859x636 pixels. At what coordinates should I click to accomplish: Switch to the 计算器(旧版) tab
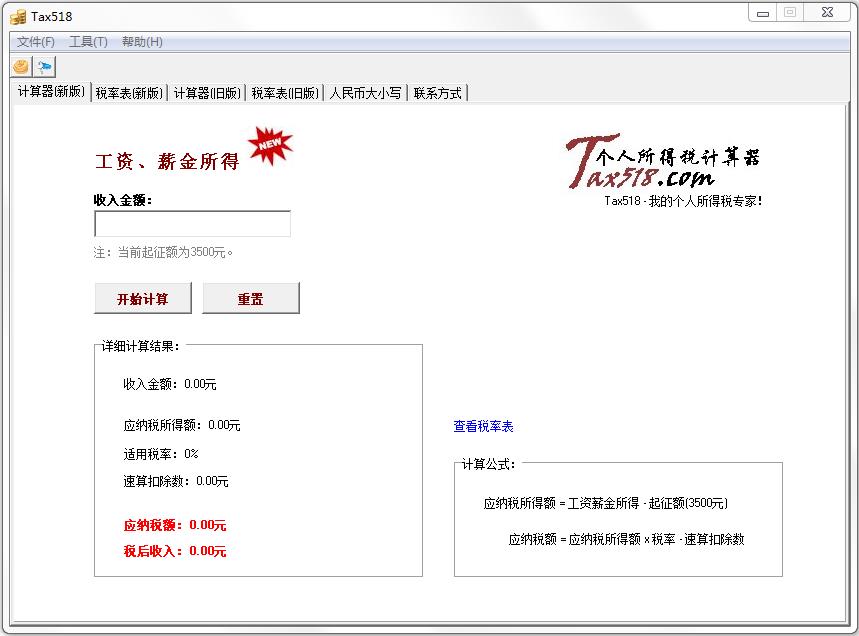coord(207,93)
